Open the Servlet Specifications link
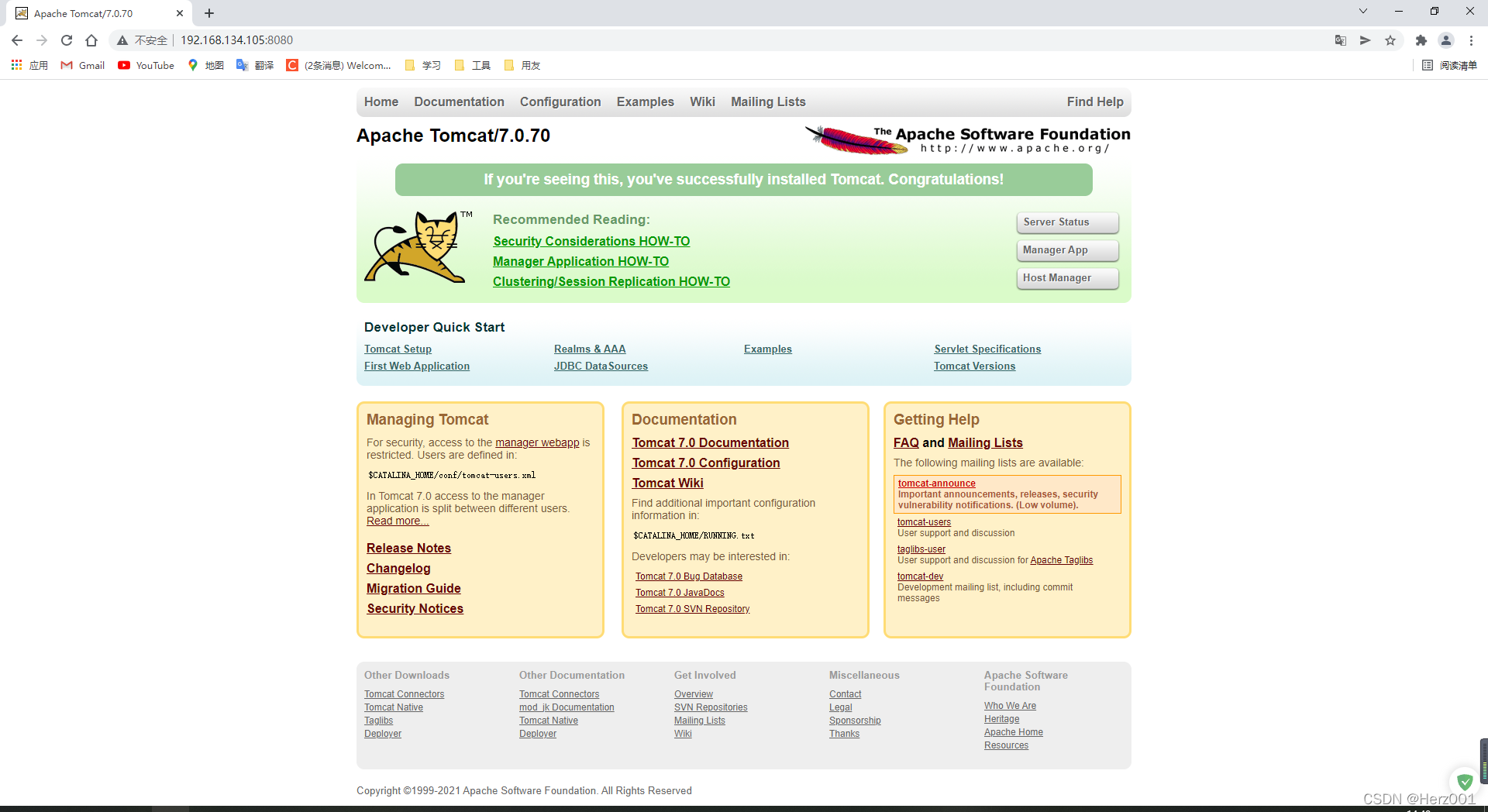 (987, 349)
